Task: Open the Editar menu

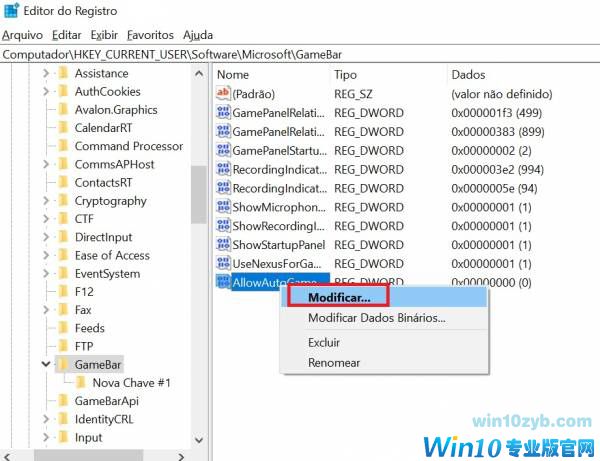Action: click(67, 35)
